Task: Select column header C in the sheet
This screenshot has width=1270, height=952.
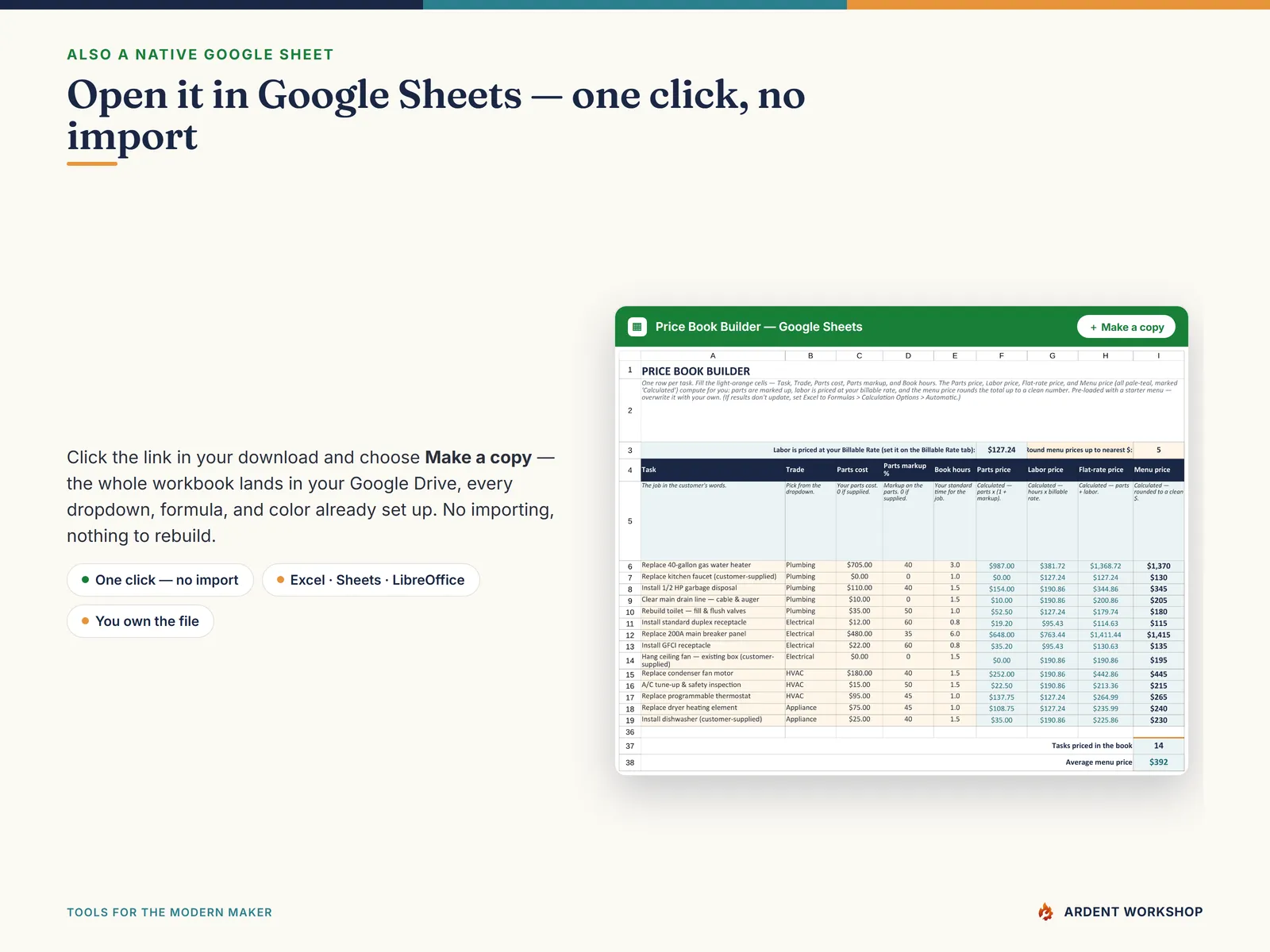Action: (859, 355)
